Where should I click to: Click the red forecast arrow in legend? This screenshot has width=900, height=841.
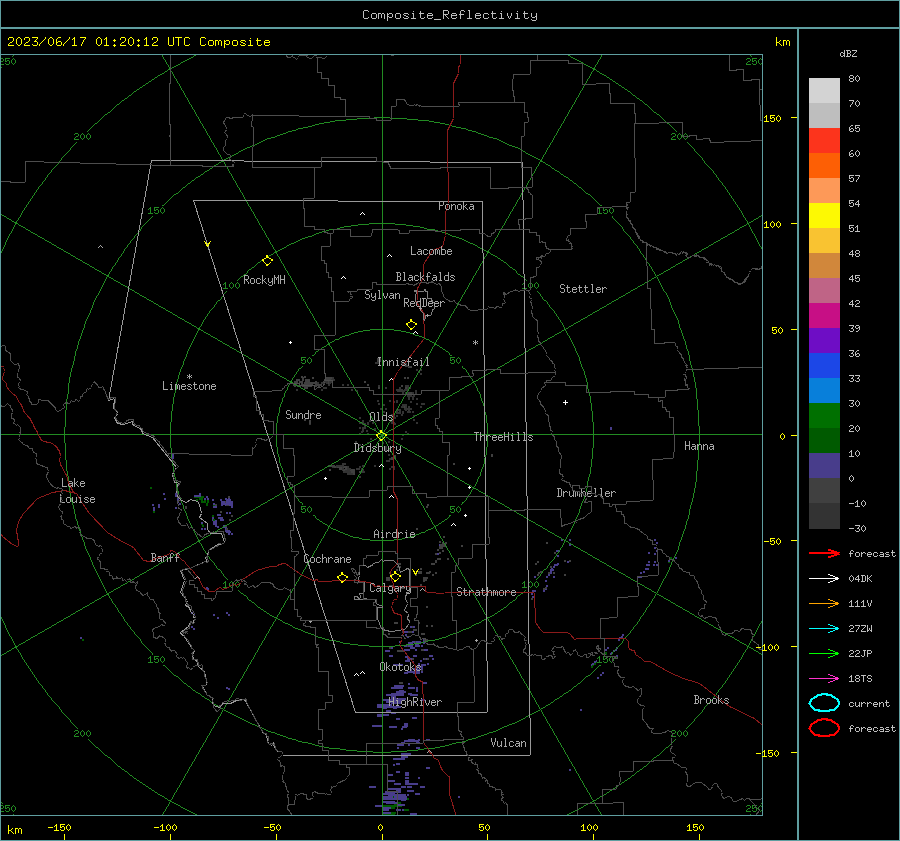pyautogui.click(x=824, y=553)
